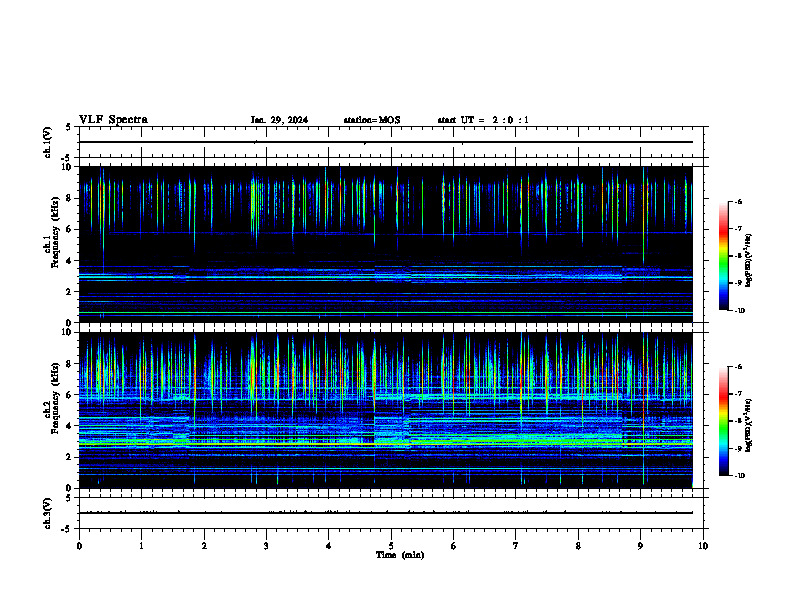This screenshot has height=612, width=792.
Task: Click time axis tick label "9"
Action: [640, 546]
